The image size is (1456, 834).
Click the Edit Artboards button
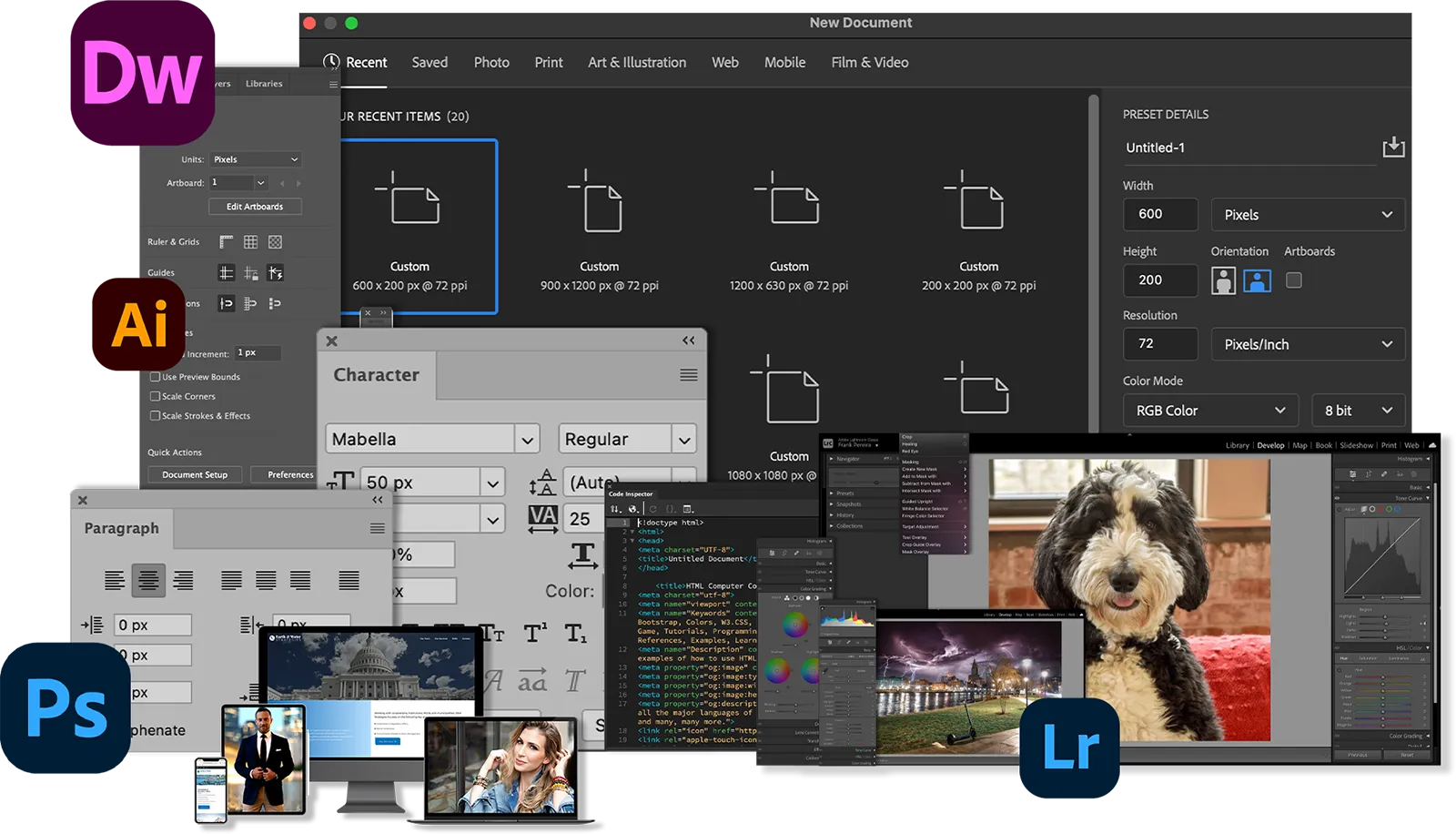pos(255,207)
